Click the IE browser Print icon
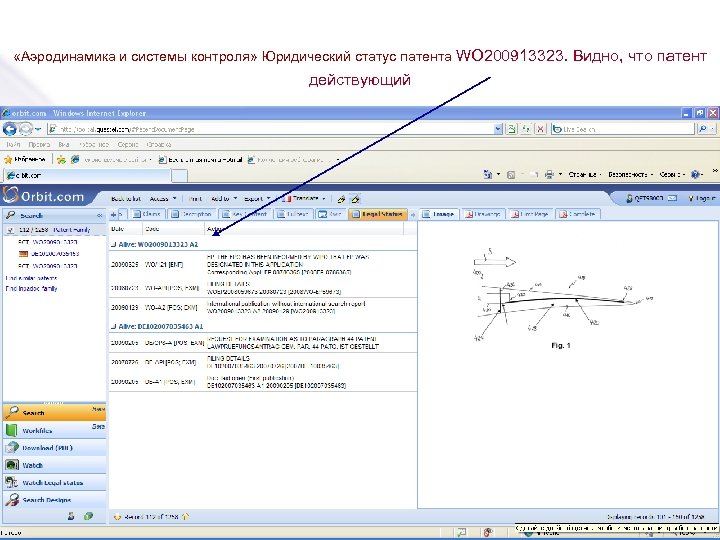 [549, 174]
